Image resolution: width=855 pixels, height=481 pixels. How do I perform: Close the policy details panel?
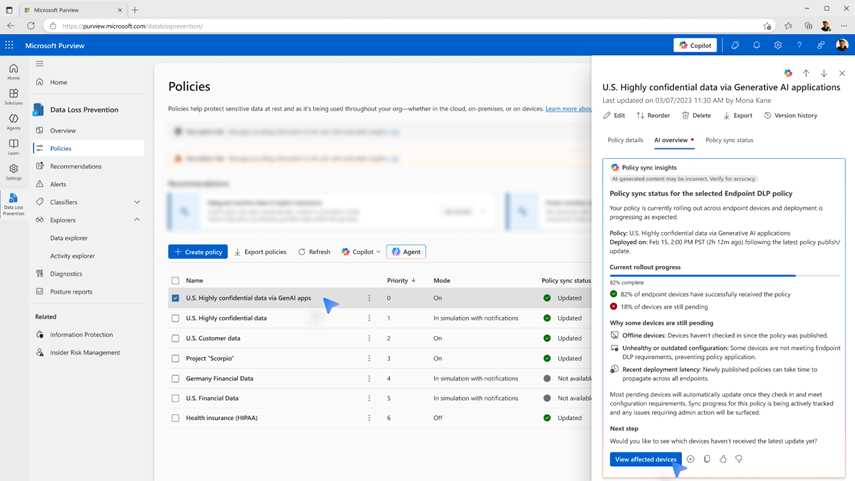[x=842, y=73]
